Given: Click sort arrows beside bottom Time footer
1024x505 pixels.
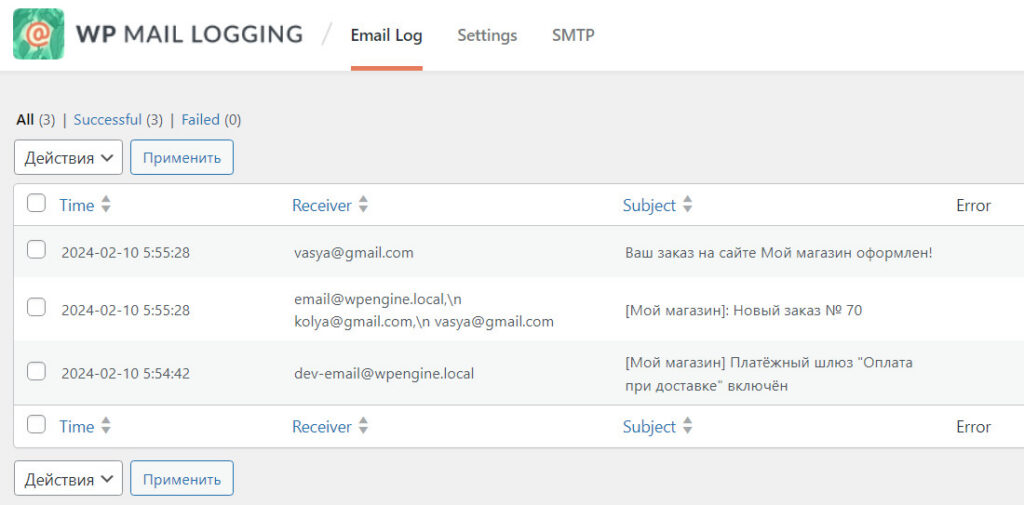Looking at the screenshot, I should 106,426.
